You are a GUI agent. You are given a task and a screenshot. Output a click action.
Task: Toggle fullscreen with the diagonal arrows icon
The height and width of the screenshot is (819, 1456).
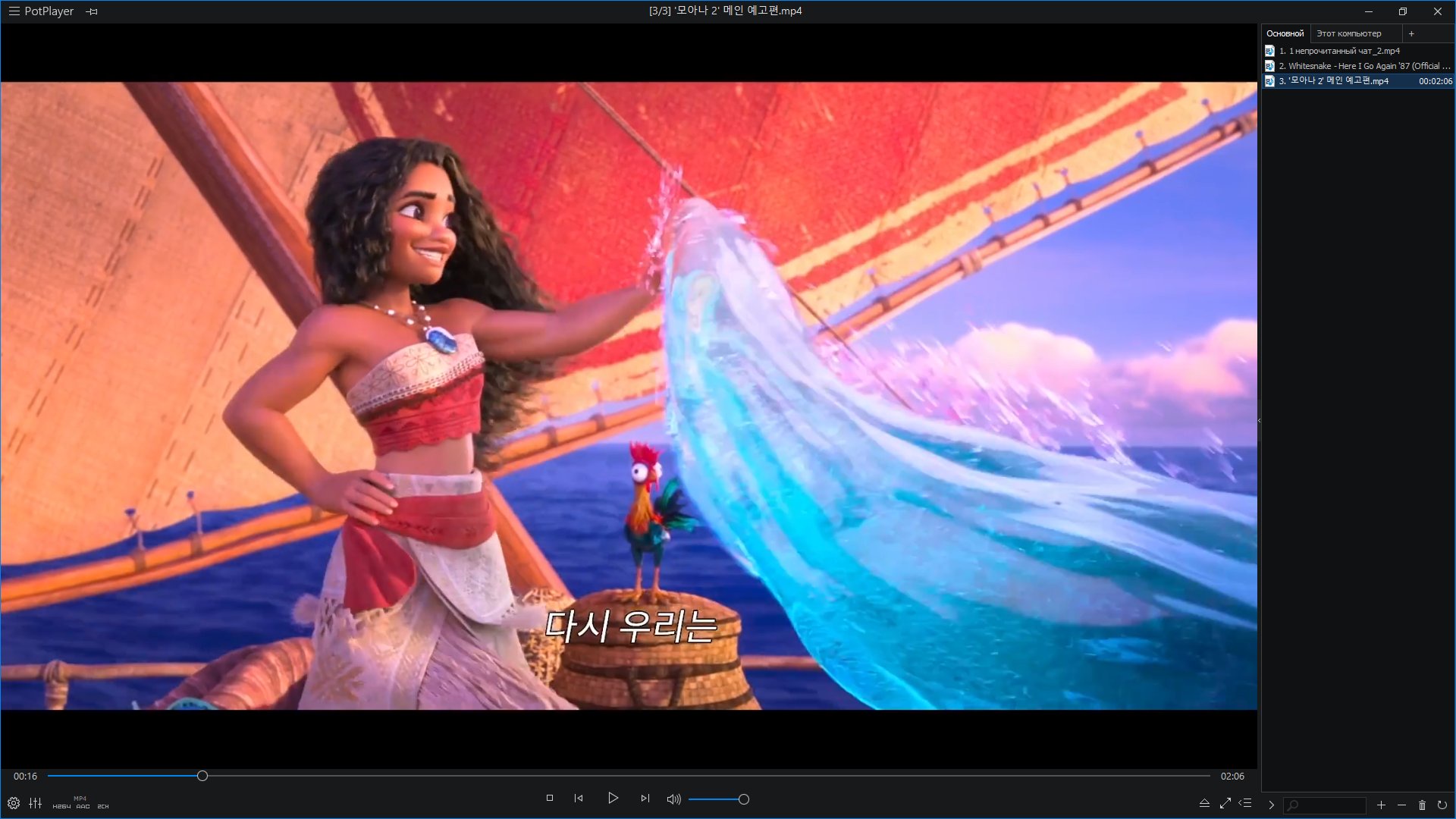click(1225, 803)
